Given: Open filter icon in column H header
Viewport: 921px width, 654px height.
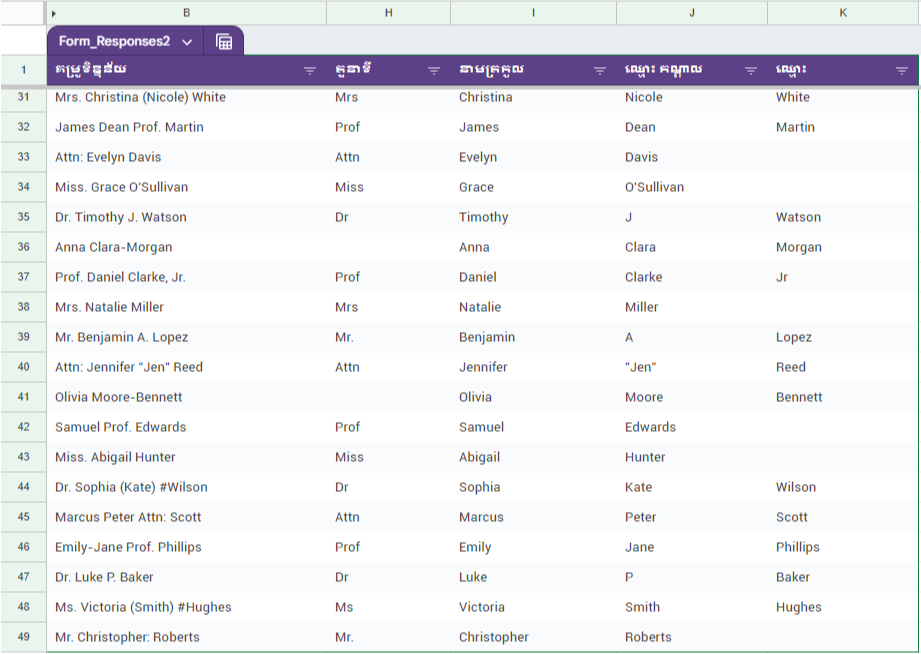Looking at the screenshot, I should point(434,70).
